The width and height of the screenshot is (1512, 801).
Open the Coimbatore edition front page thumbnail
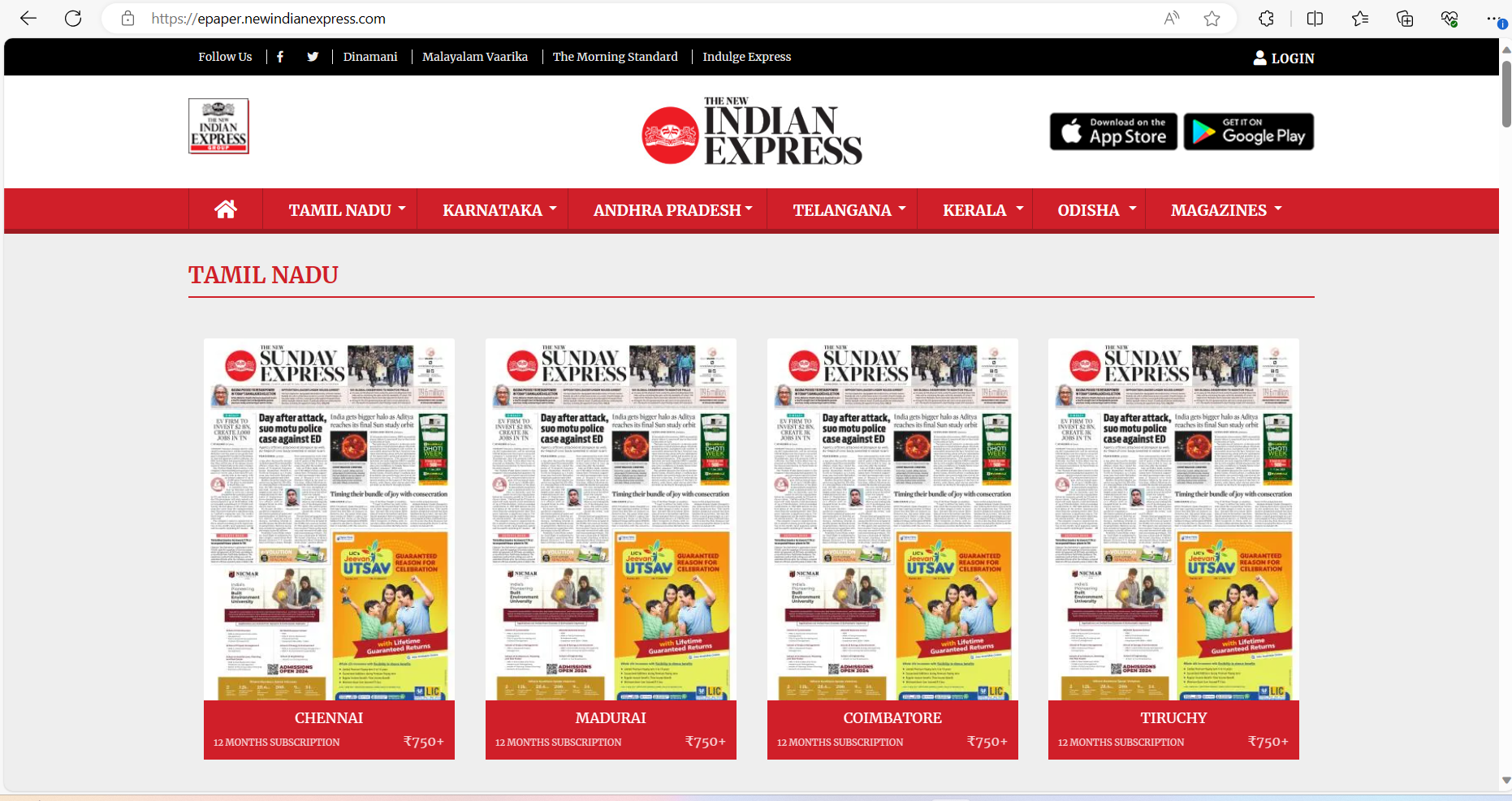click(x=892, y=519)
